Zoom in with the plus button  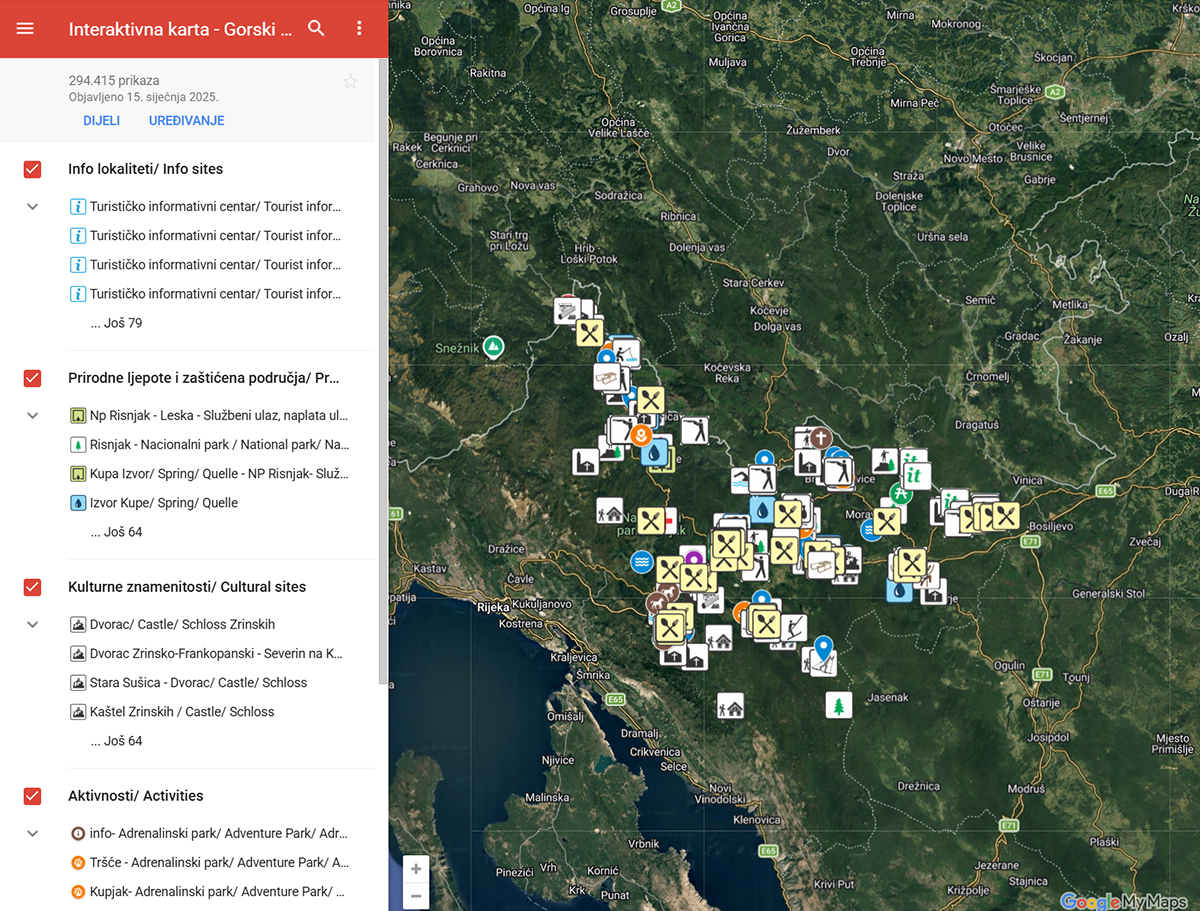point(416,868)
